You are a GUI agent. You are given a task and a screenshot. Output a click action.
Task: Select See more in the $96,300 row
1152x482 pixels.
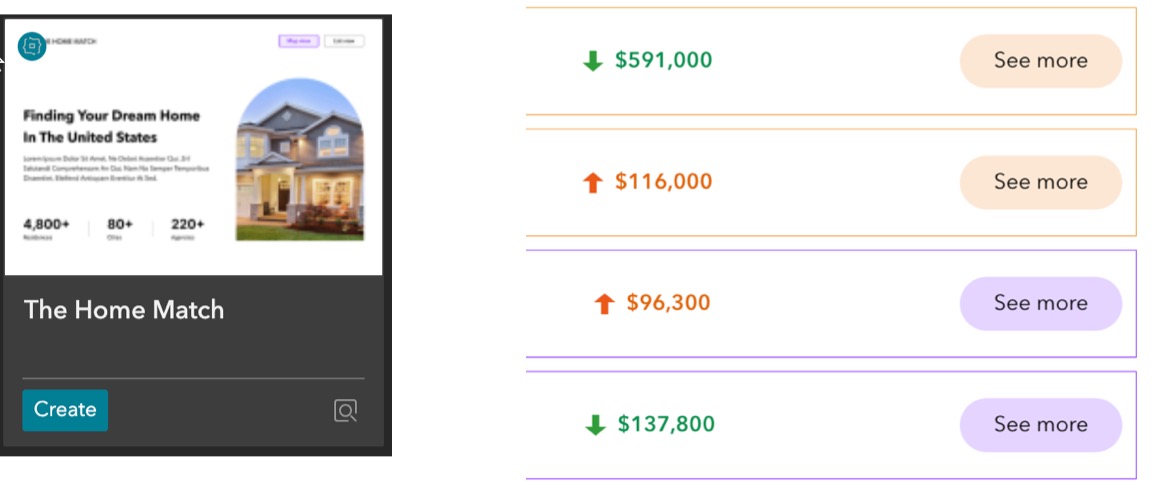click(x=1040, y=303)
